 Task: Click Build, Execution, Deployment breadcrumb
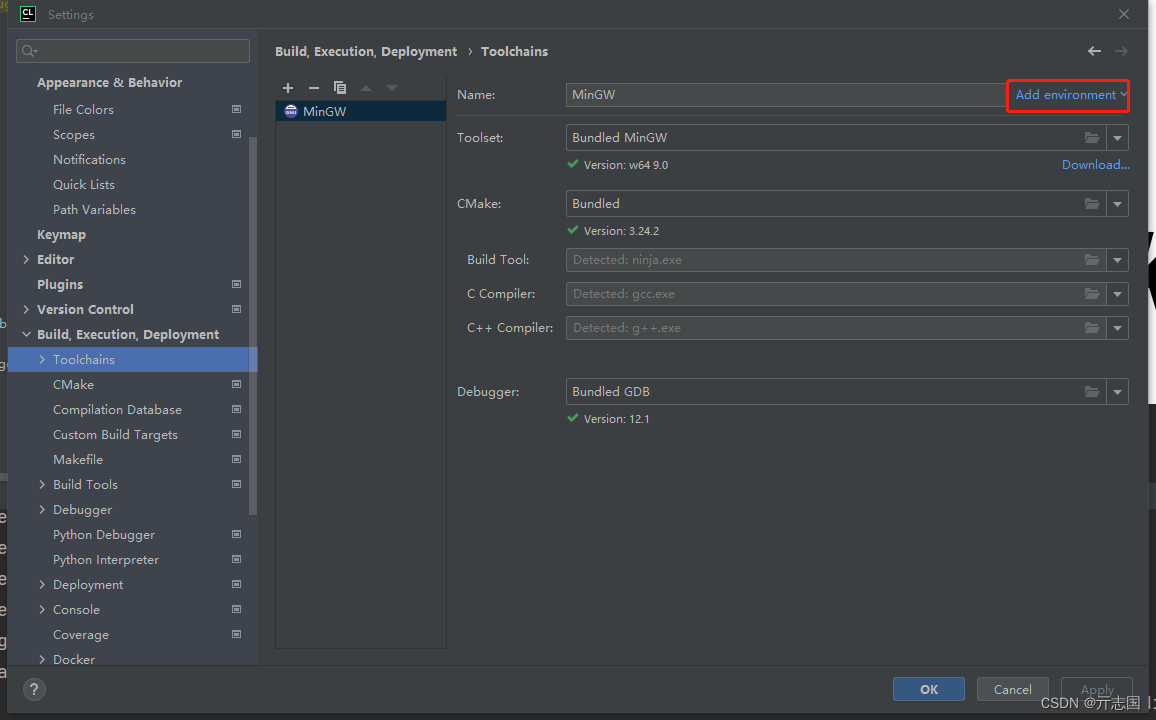point(366,52)
